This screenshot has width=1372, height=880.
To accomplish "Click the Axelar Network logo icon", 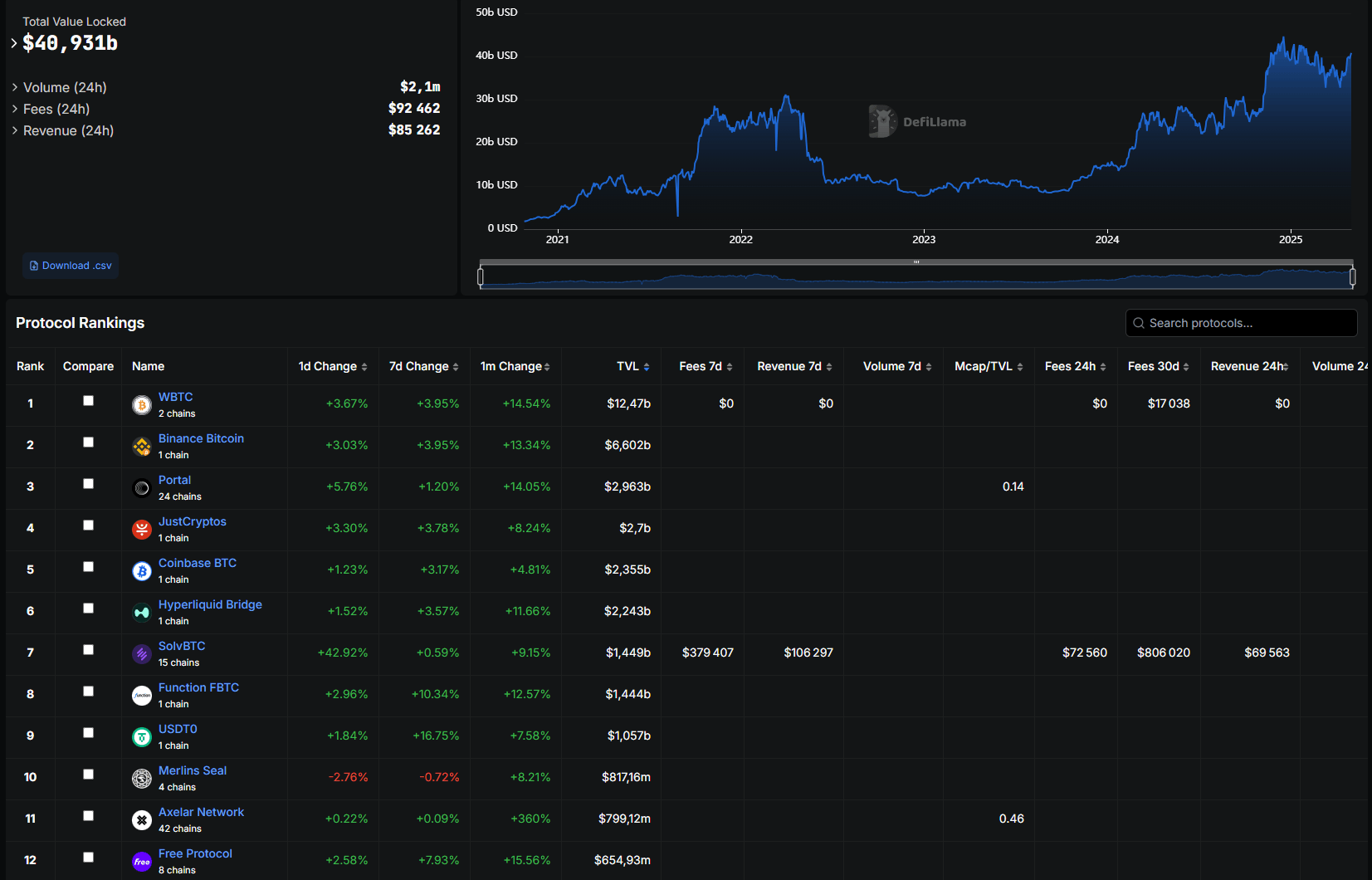I will 142,820.
